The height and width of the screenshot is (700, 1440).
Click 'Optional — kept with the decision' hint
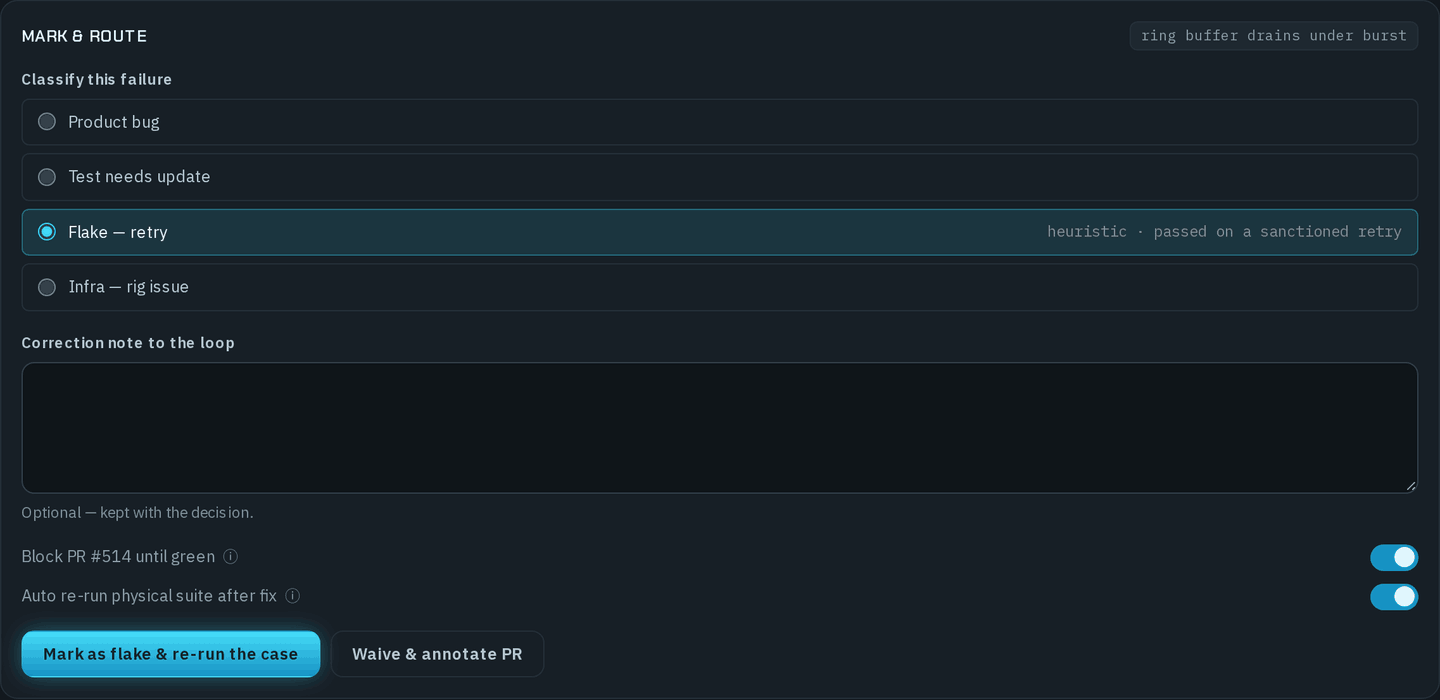pyautogui.click(x=138, y=513)
